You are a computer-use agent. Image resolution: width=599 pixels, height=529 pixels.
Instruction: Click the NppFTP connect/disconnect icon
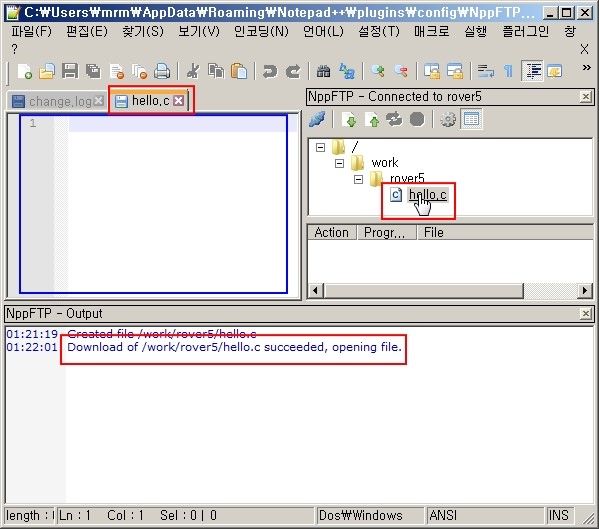click(317, 120)
